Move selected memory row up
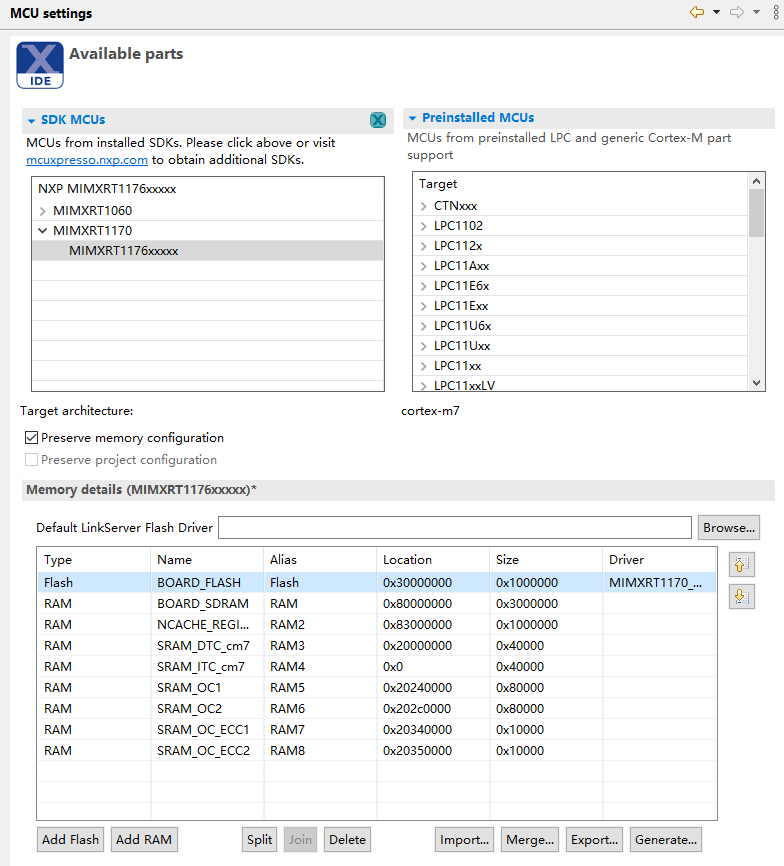This screenshot has width=784, height=866. pyautogui.click(x=741, y=565)
